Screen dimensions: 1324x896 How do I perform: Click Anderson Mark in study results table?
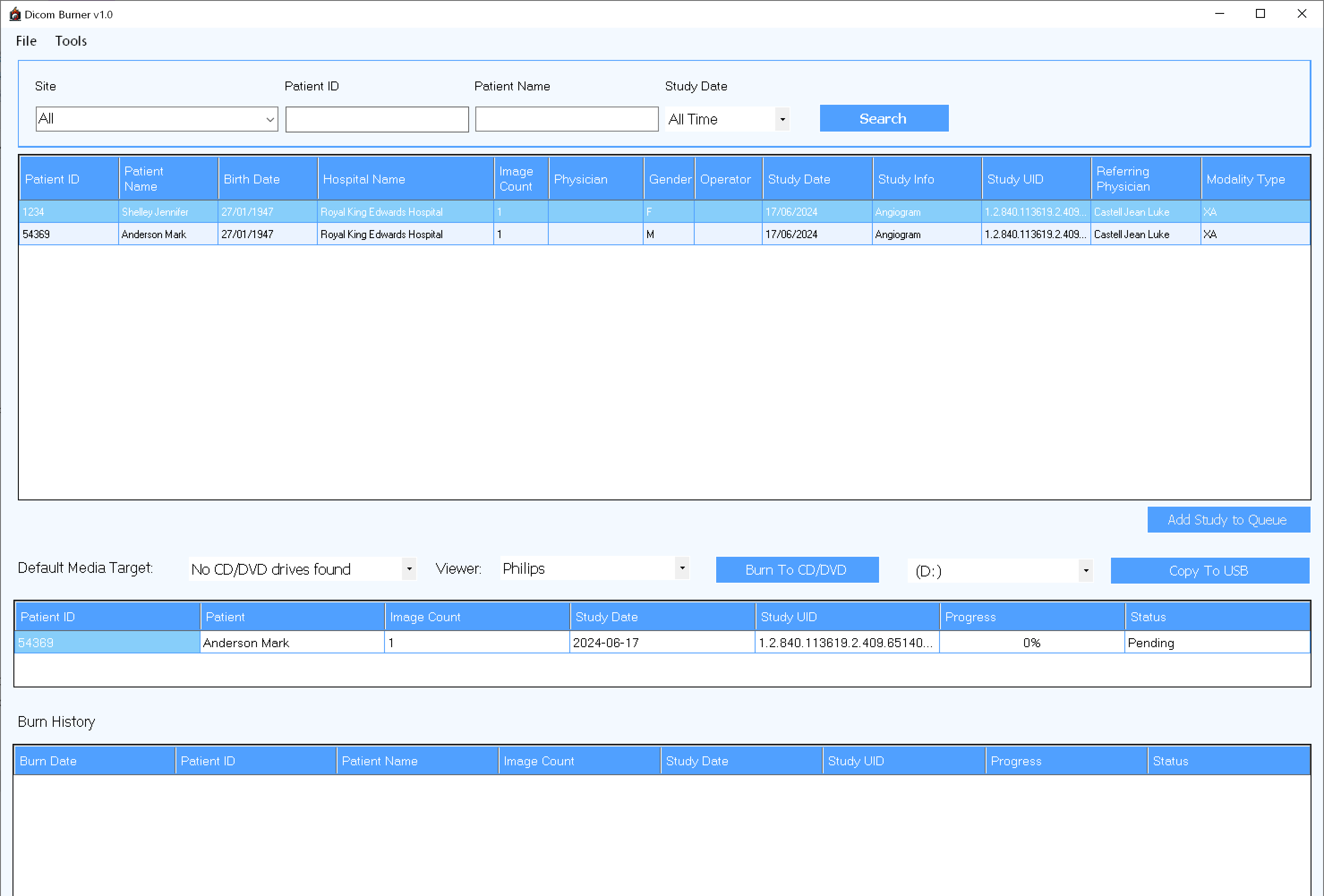click(168, 234)
